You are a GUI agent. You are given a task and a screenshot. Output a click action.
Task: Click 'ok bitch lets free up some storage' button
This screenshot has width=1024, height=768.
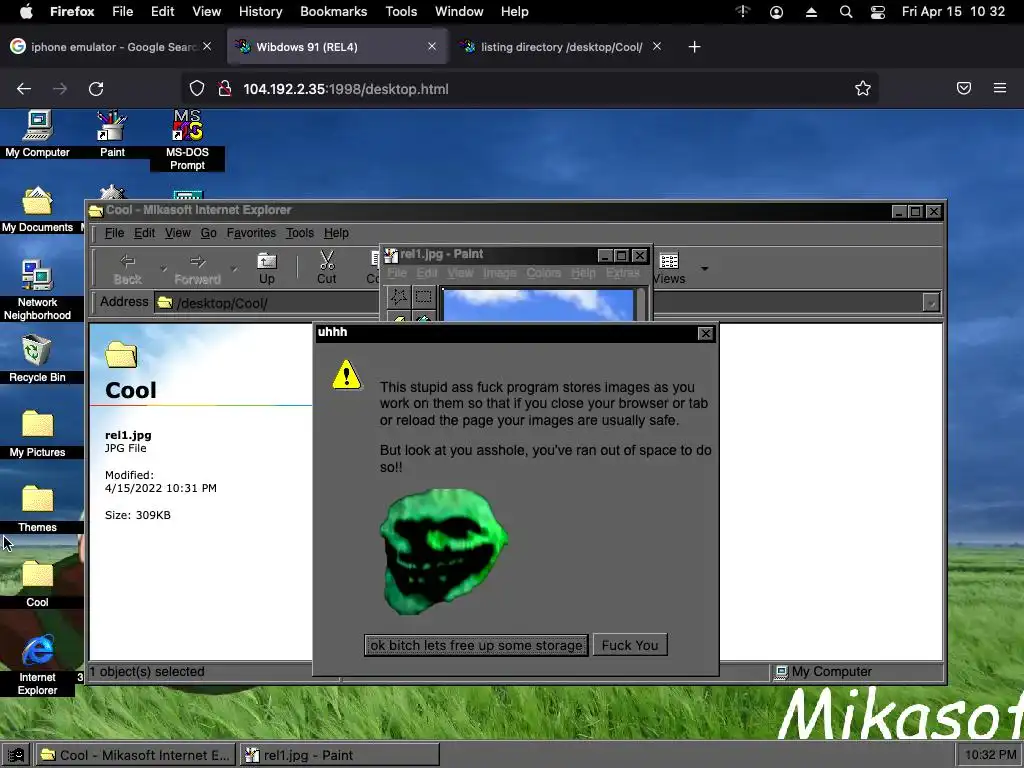click(476, 645)
